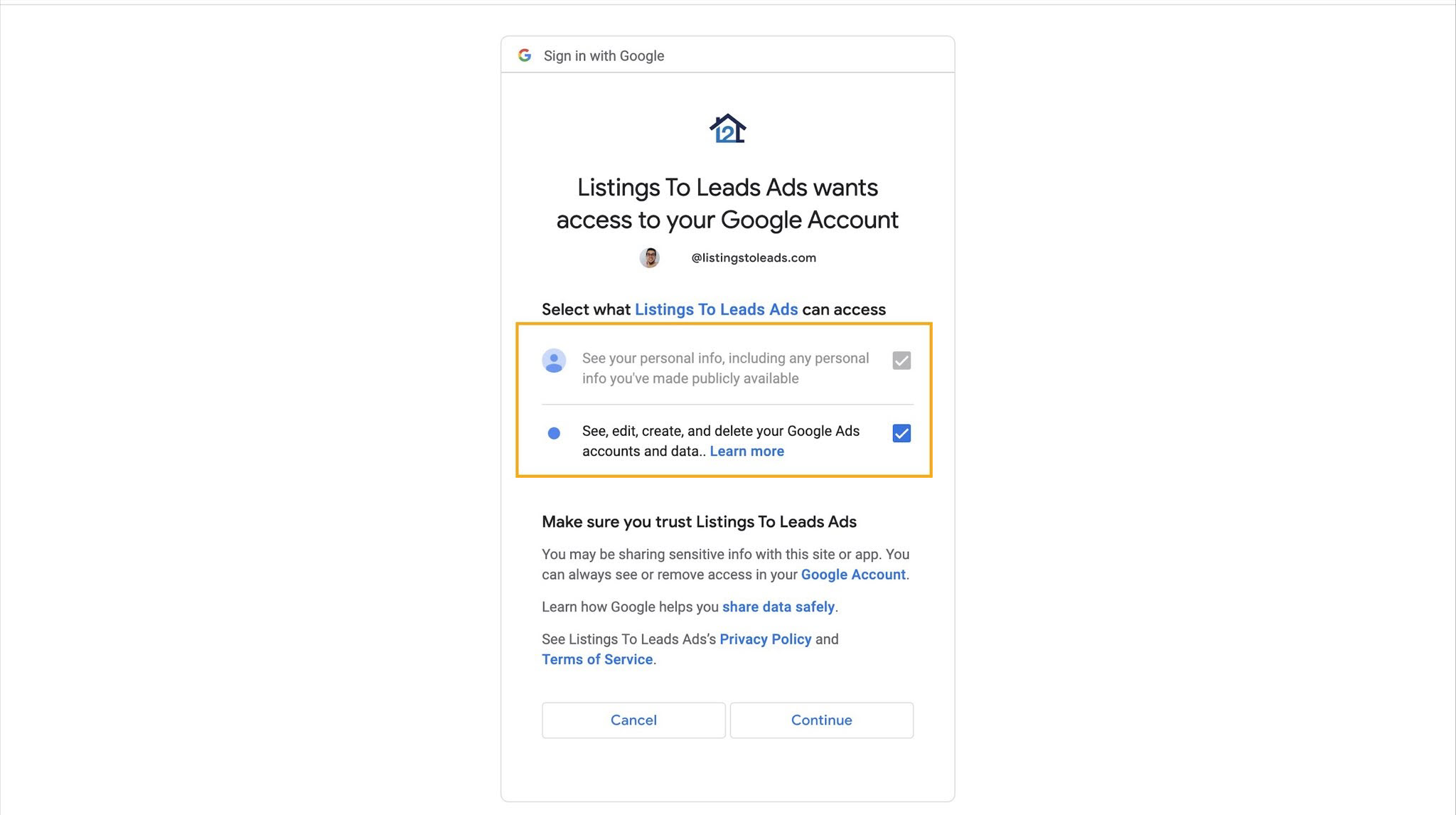
Task: Click Learn more about Google Ads access
Action: coord(746,451)
